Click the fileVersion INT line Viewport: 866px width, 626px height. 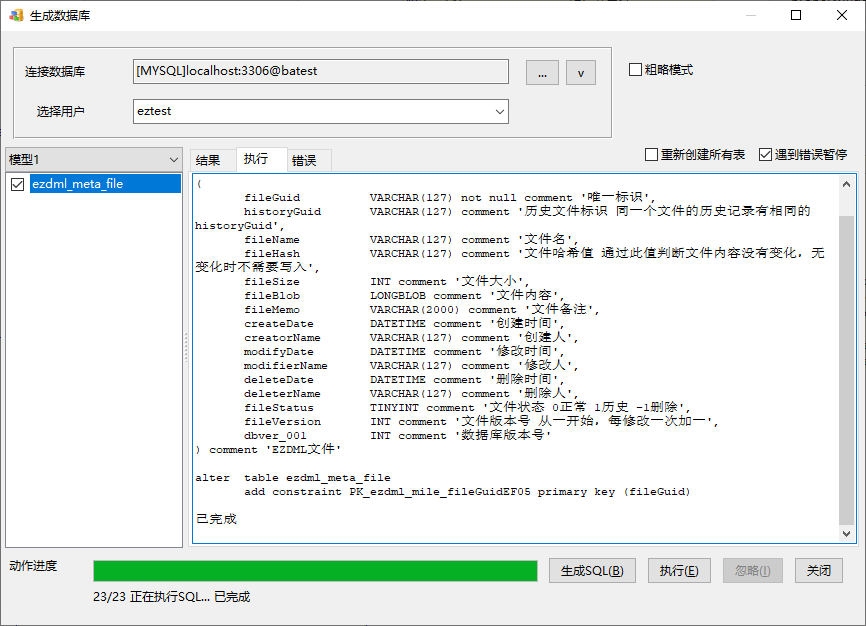(x=481, y=421)
